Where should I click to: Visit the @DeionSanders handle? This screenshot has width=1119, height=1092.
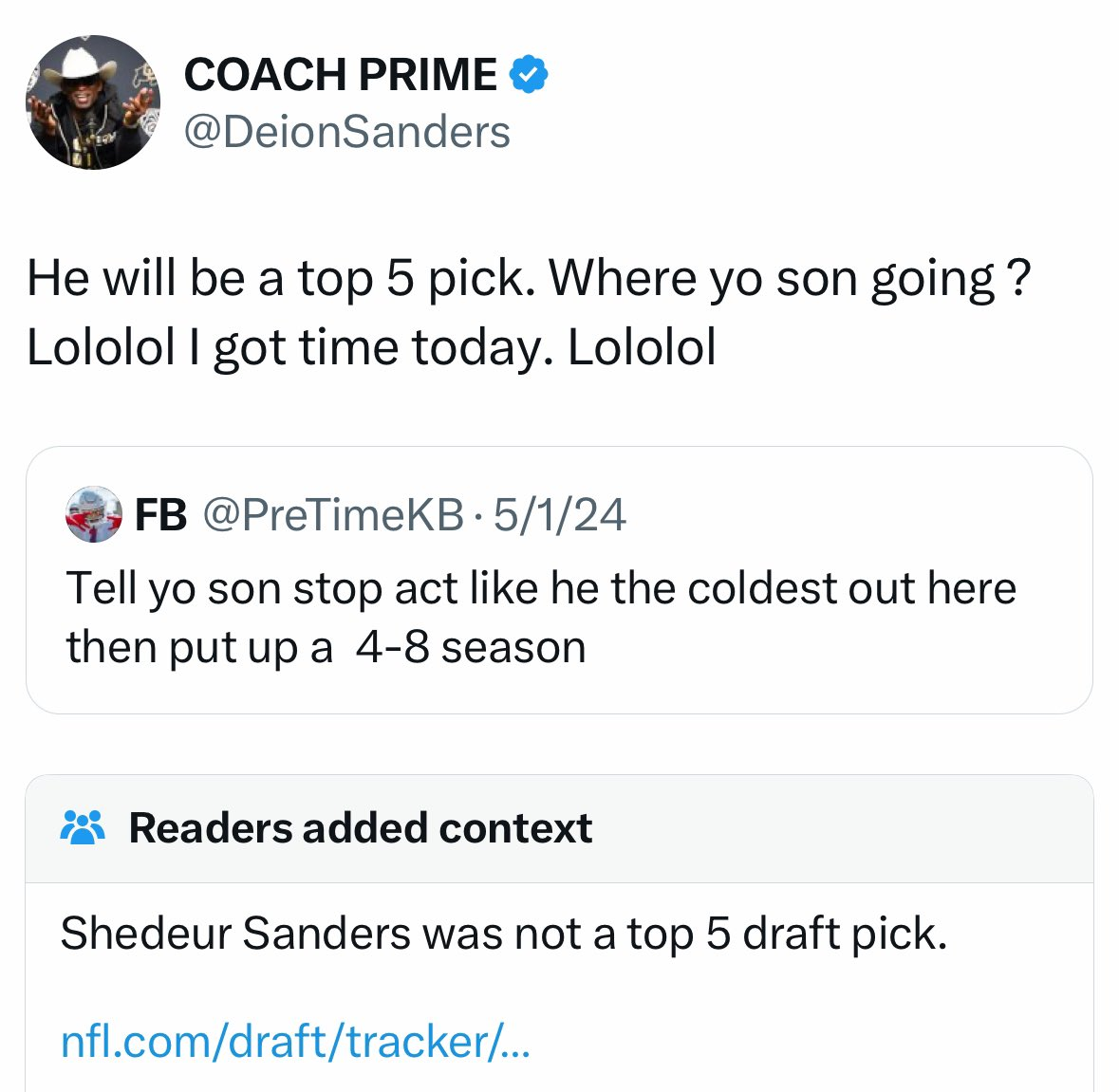click(x=346, y=132)
